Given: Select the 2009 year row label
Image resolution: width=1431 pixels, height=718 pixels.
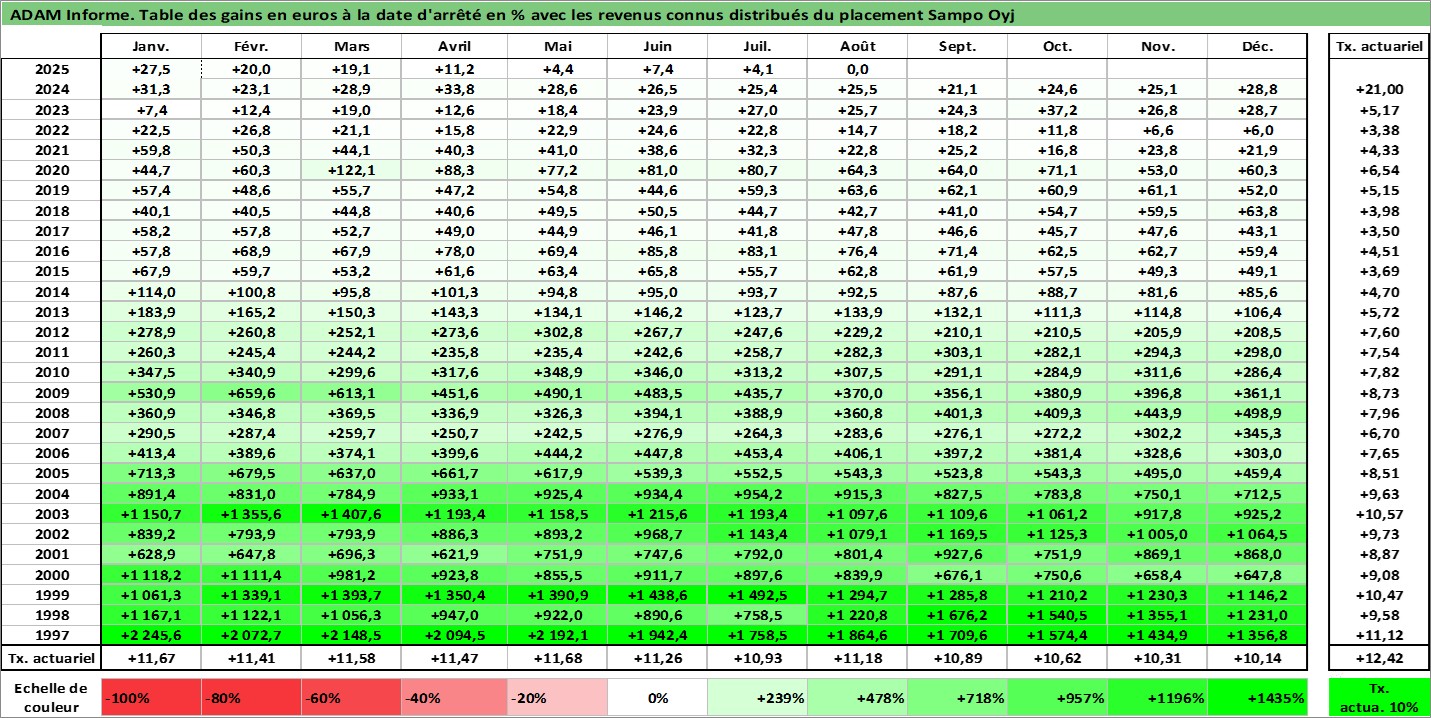Looking at the screenshot, I should (52, 393).
